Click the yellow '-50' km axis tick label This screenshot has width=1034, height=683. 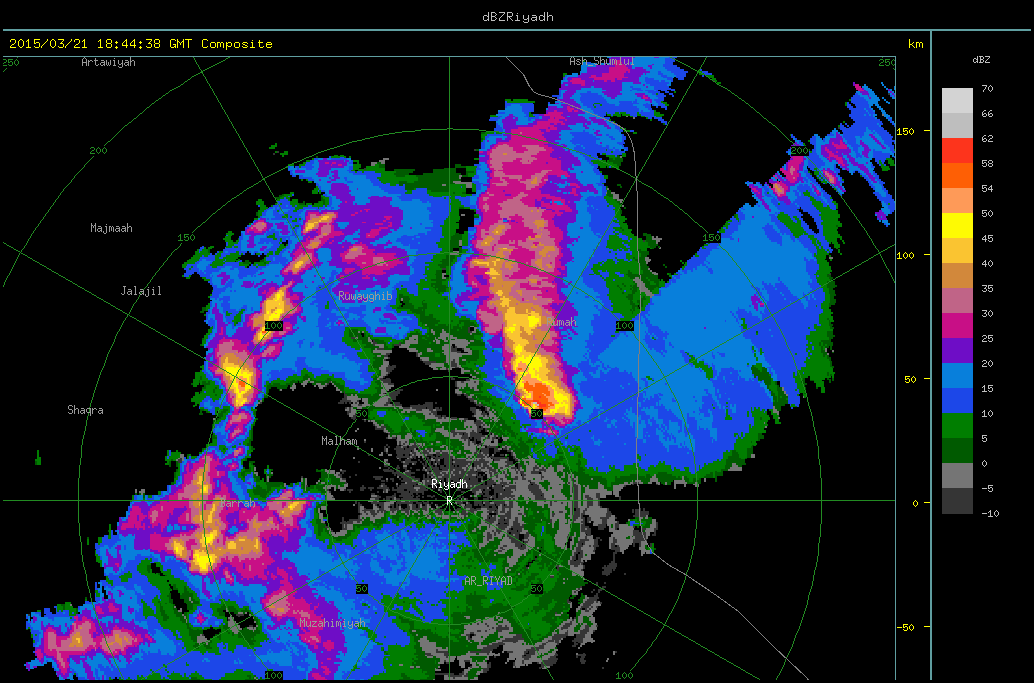tap(905, 627)
